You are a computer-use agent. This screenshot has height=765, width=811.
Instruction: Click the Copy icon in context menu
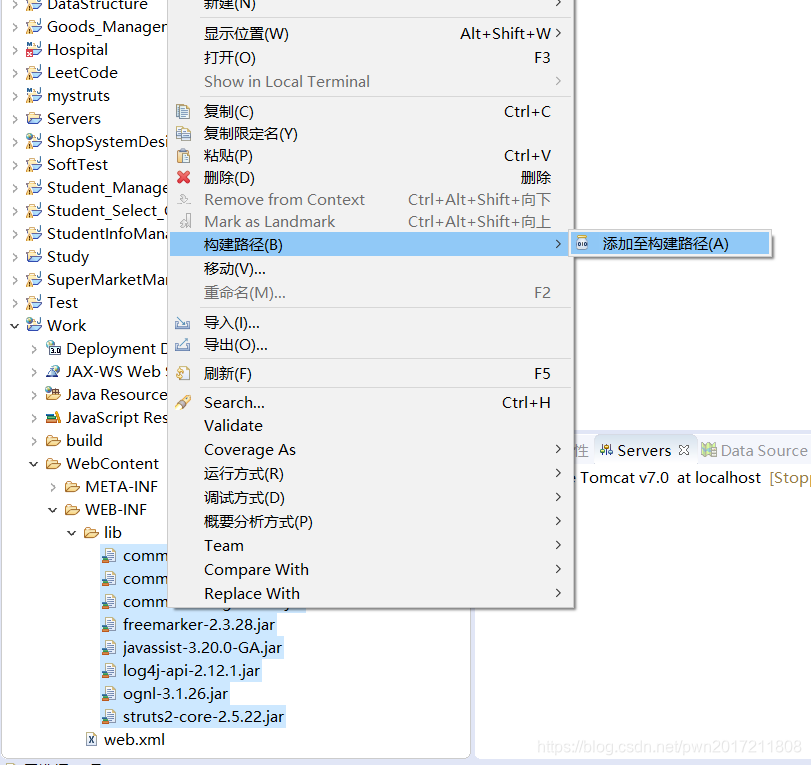click(183, 111)
